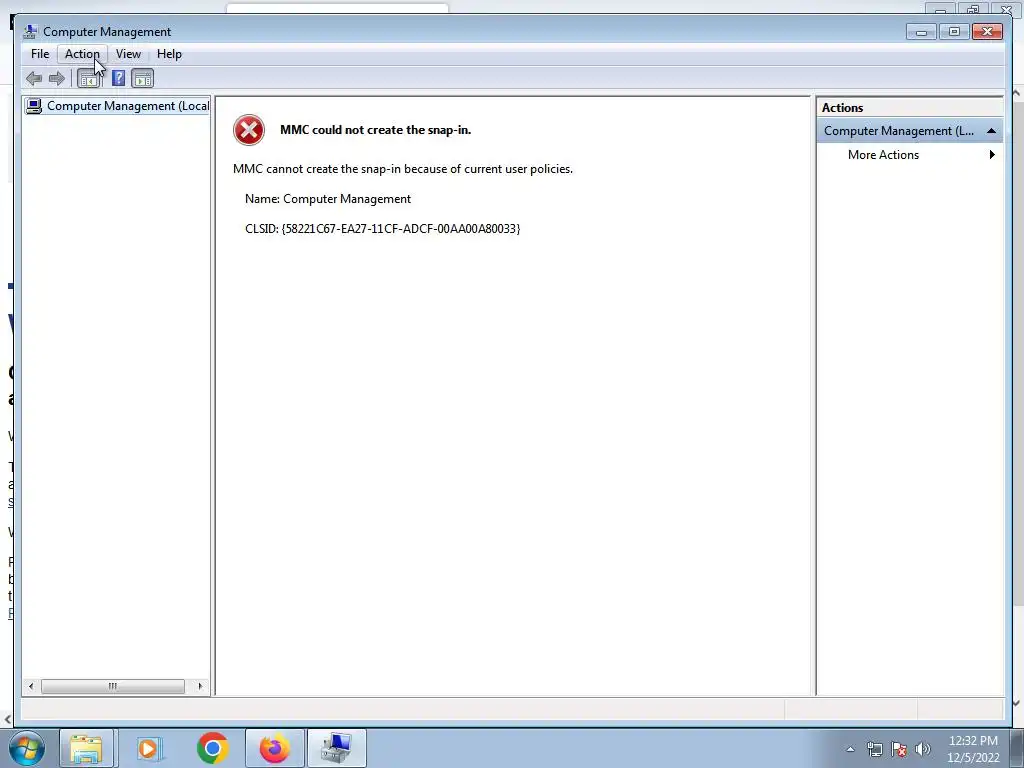Toggle Show/Hide Console Tree toolbar icon
Screen dimensions: 1024x768
point(88,79)
